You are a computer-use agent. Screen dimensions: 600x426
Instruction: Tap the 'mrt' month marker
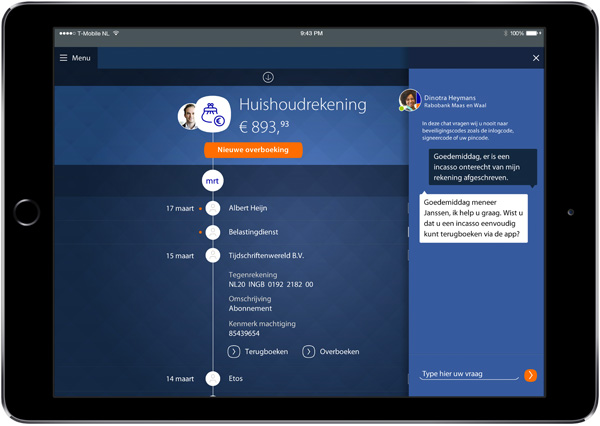click(x=212, y=181)
